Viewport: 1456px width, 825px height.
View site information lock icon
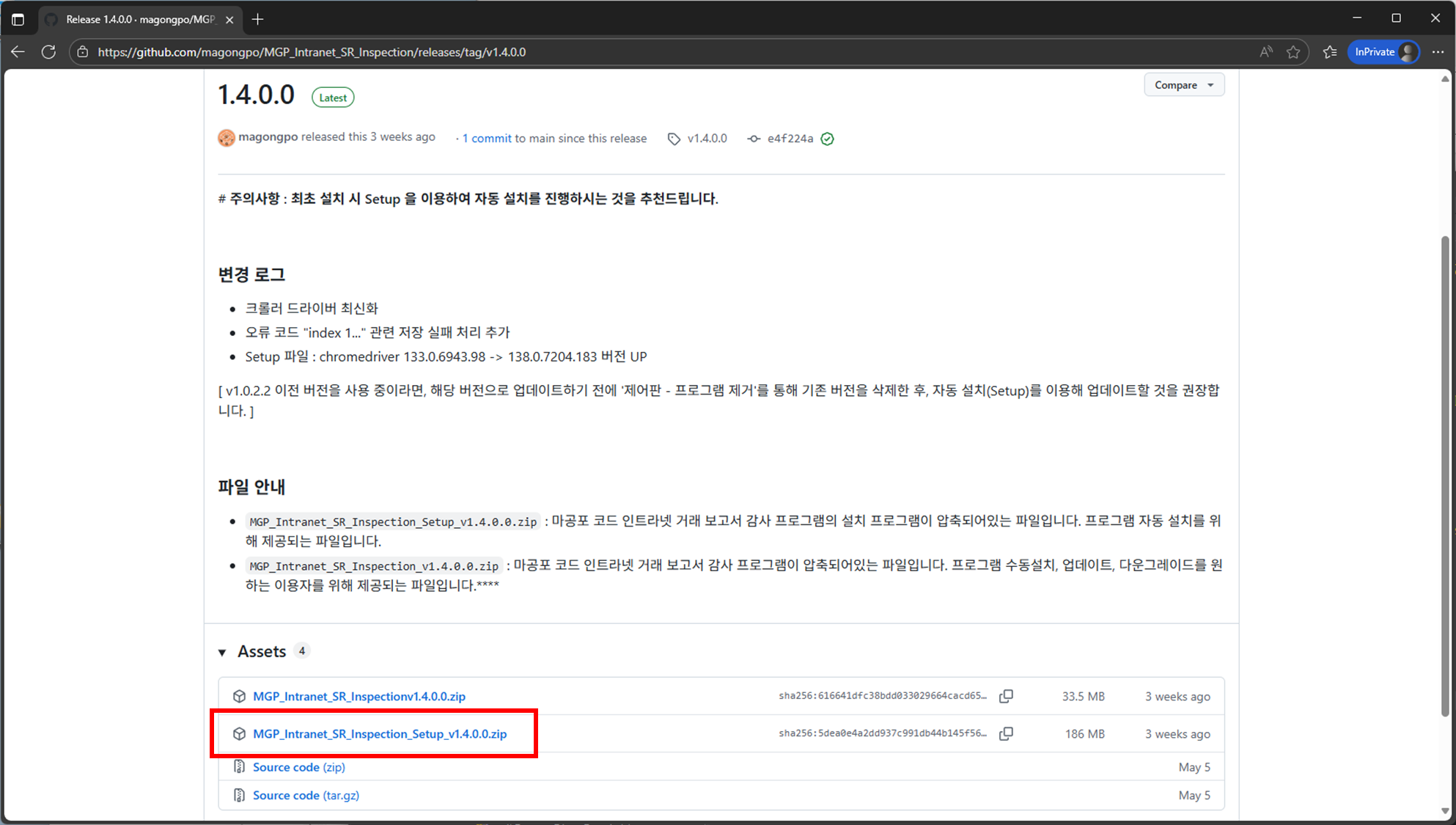pyautogui.click(x=83, y=52)
